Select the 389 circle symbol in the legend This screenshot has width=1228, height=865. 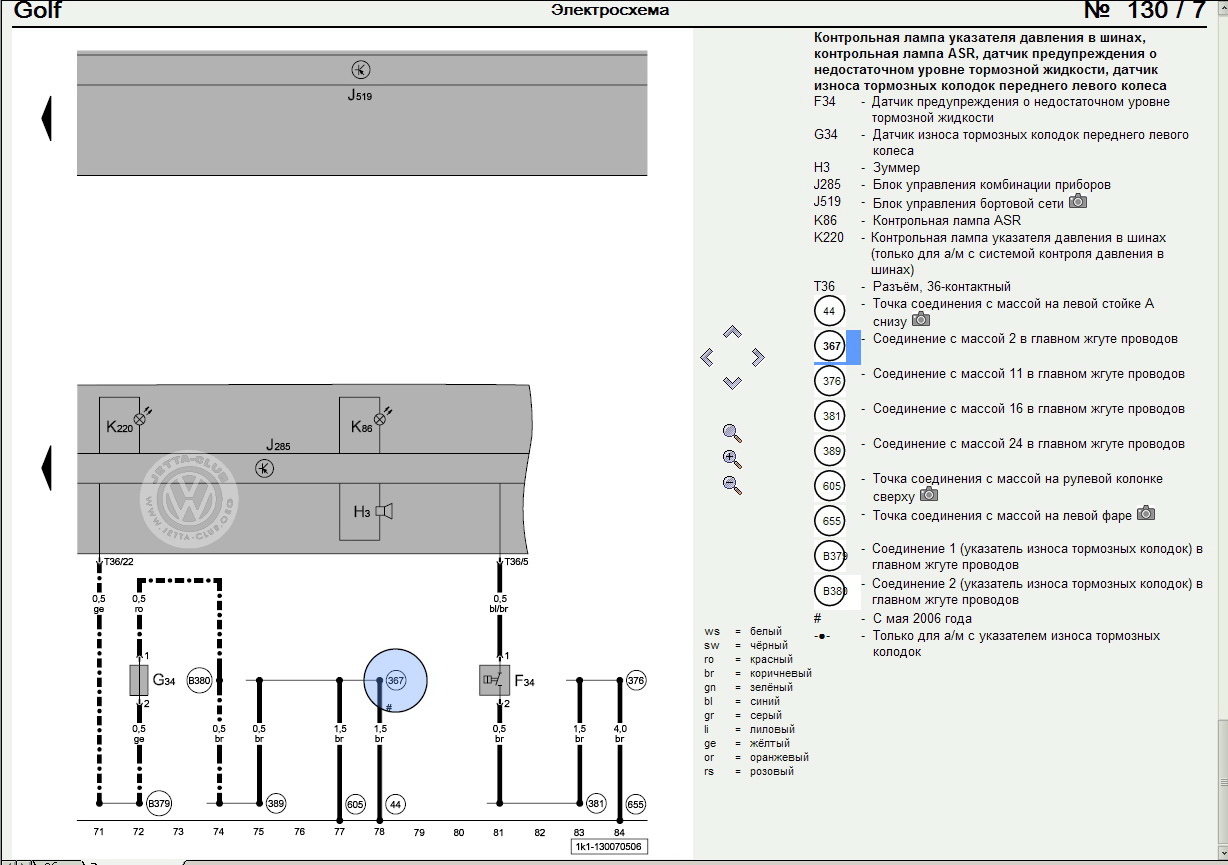click(830, 452)
